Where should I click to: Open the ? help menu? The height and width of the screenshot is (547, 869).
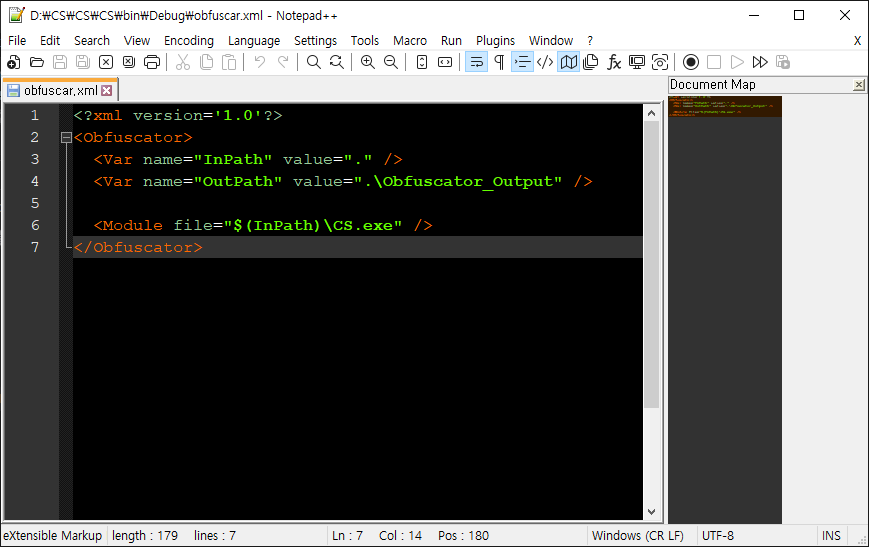(590, 40)
